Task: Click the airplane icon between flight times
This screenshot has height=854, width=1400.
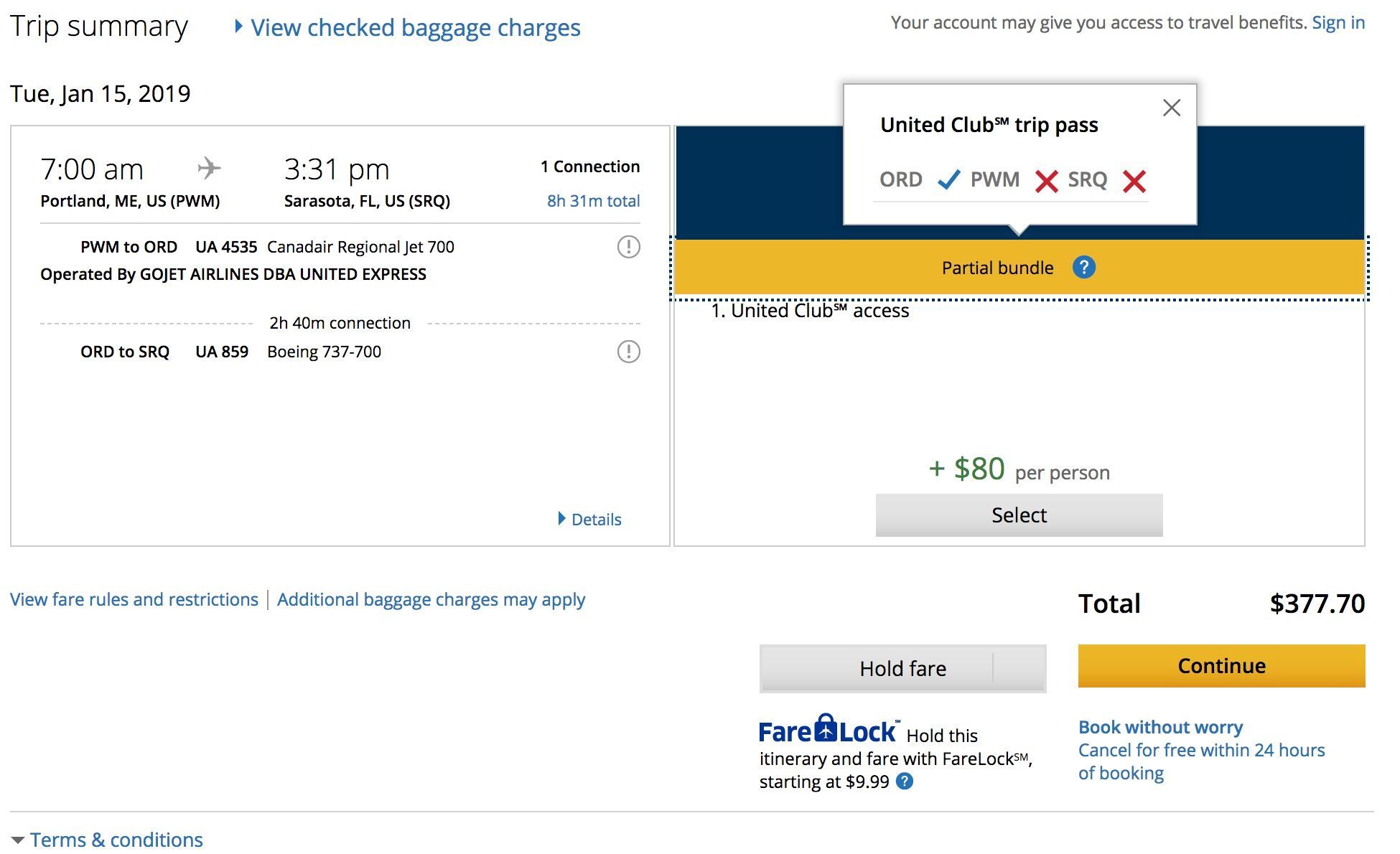Action: tap(209, 169)
